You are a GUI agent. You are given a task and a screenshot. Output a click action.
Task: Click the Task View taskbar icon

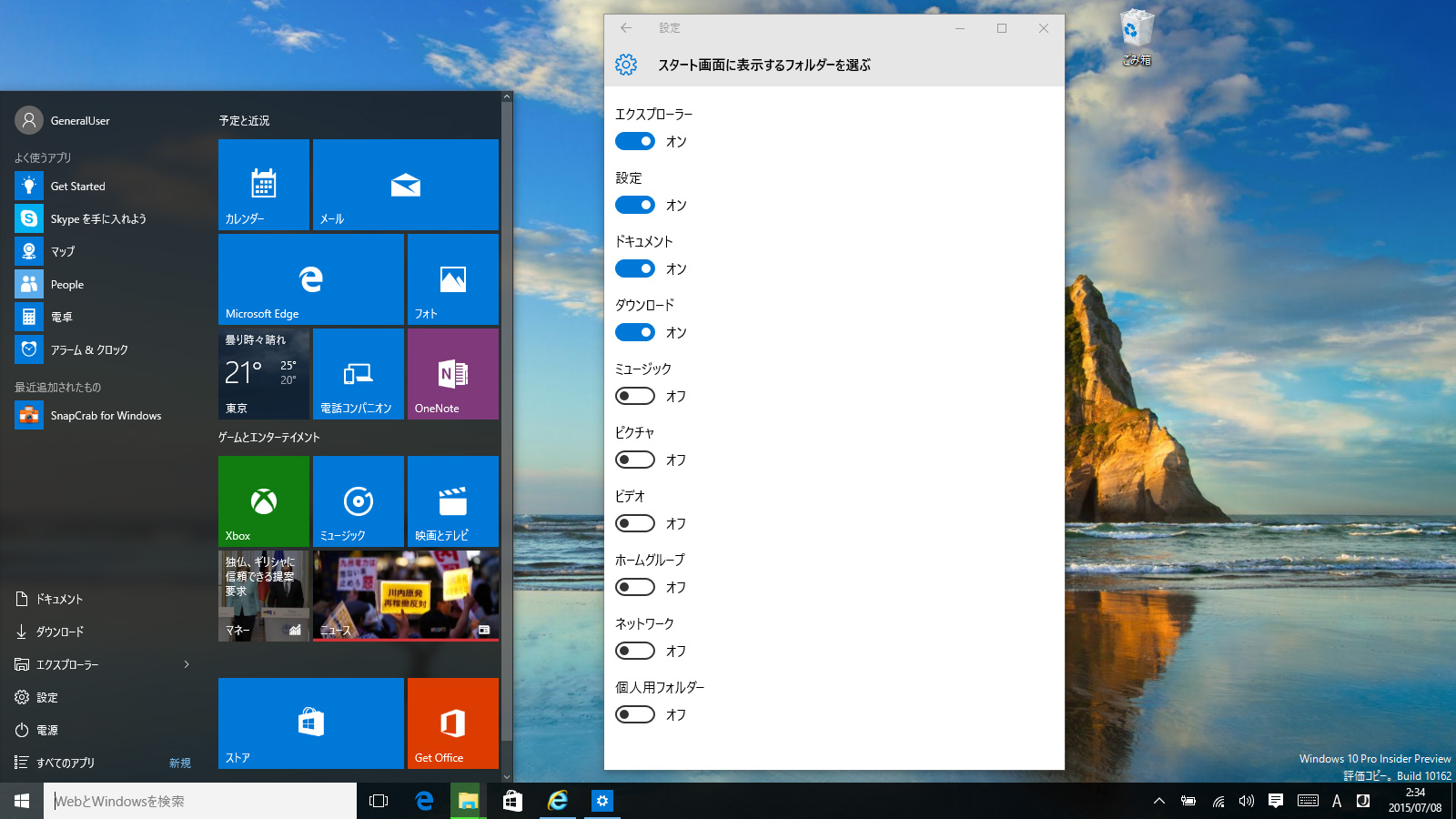[379, 801]
